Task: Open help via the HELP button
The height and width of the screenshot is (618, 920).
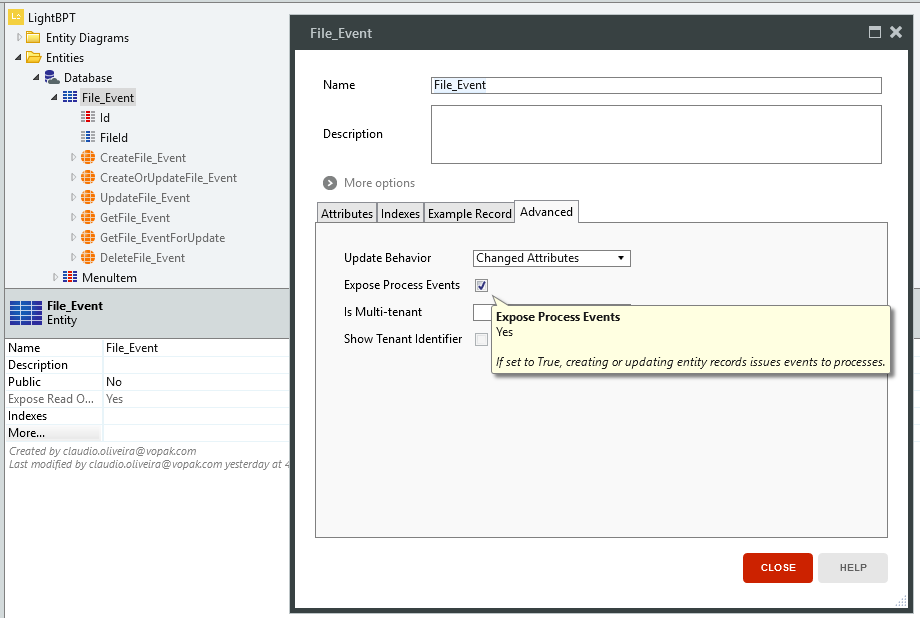Action: (852, 567)
